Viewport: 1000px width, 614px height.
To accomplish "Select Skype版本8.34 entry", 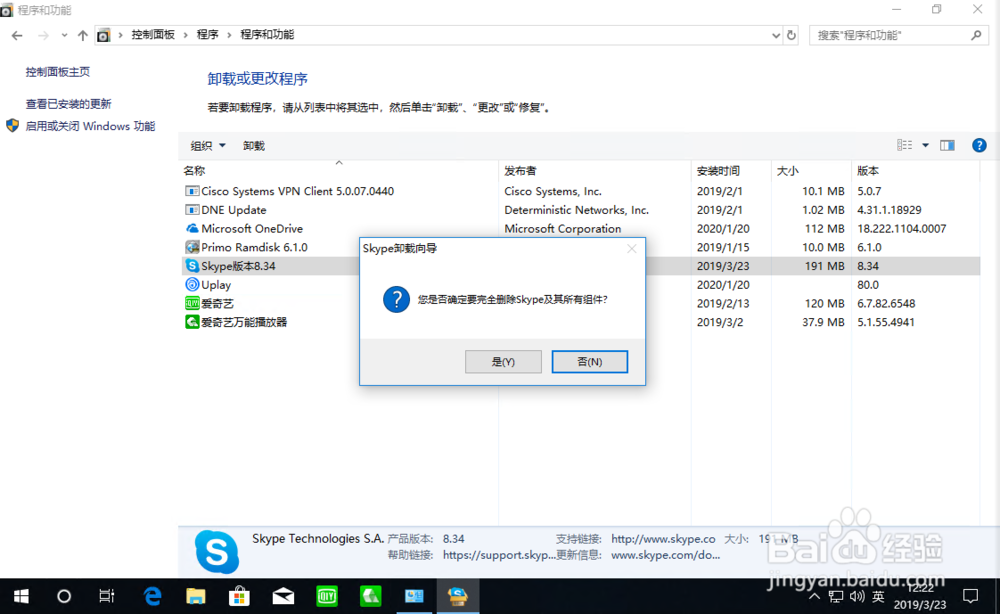I will 239,266.
